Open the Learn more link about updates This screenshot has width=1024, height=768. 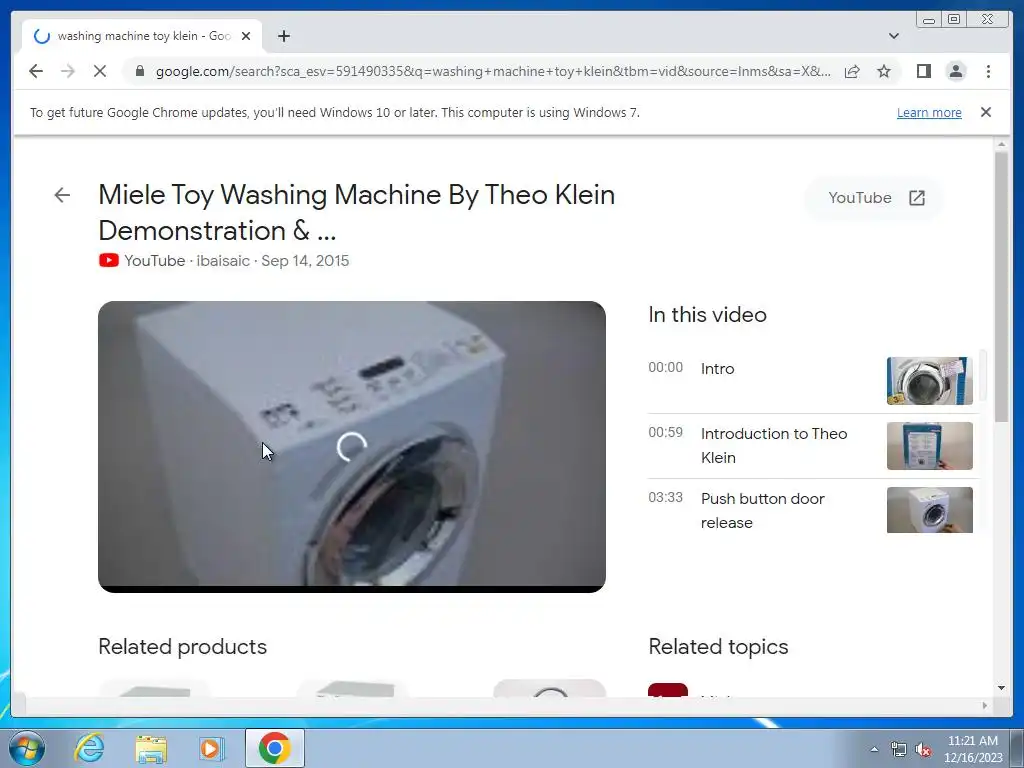click(x=929, y=112)
